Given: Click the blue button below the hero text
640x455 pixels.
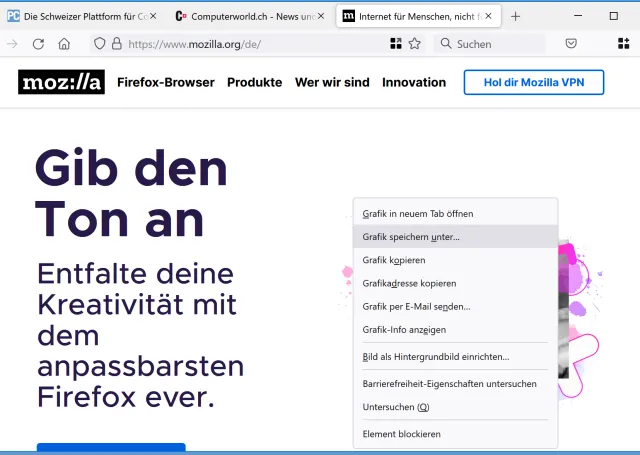Looking at the screenshot, I should [111, 447].
